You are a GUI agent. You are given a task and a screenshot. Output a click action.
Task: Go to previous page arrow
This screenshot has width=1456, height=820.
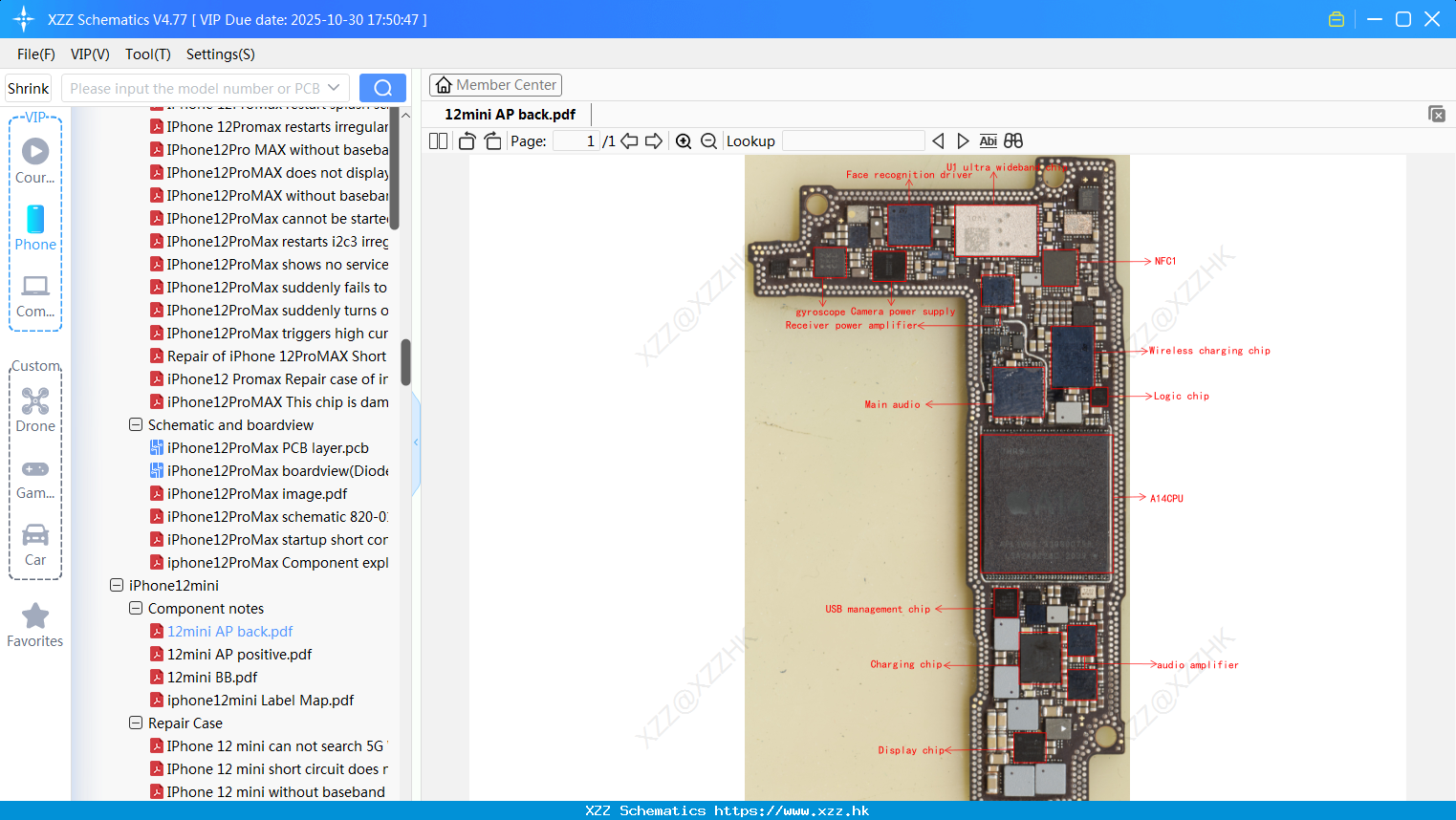click(x=629, y=140)
